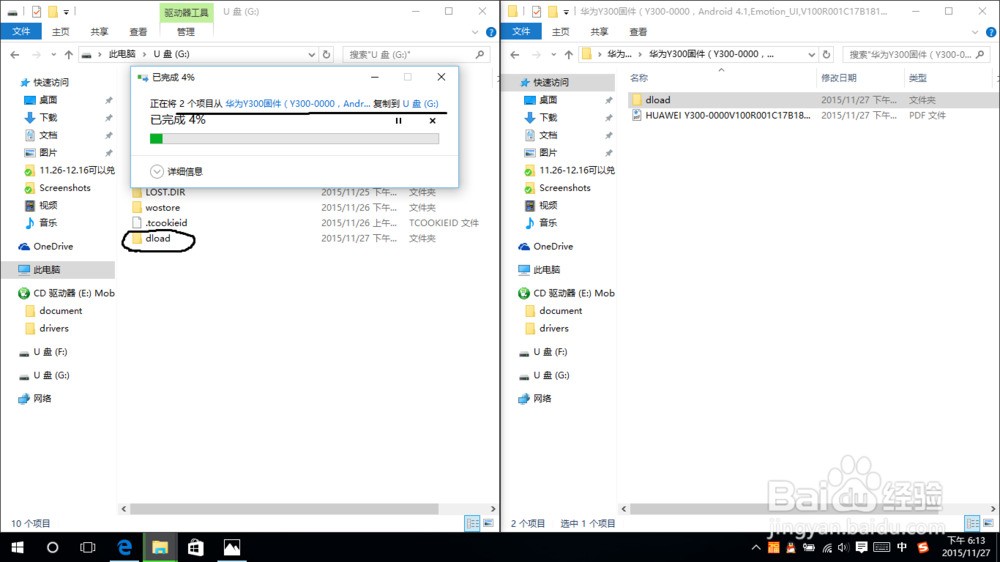Open drivers folder in right sidebar
The height and width of the screenshot is (562, 1000).
click(554, 329)
